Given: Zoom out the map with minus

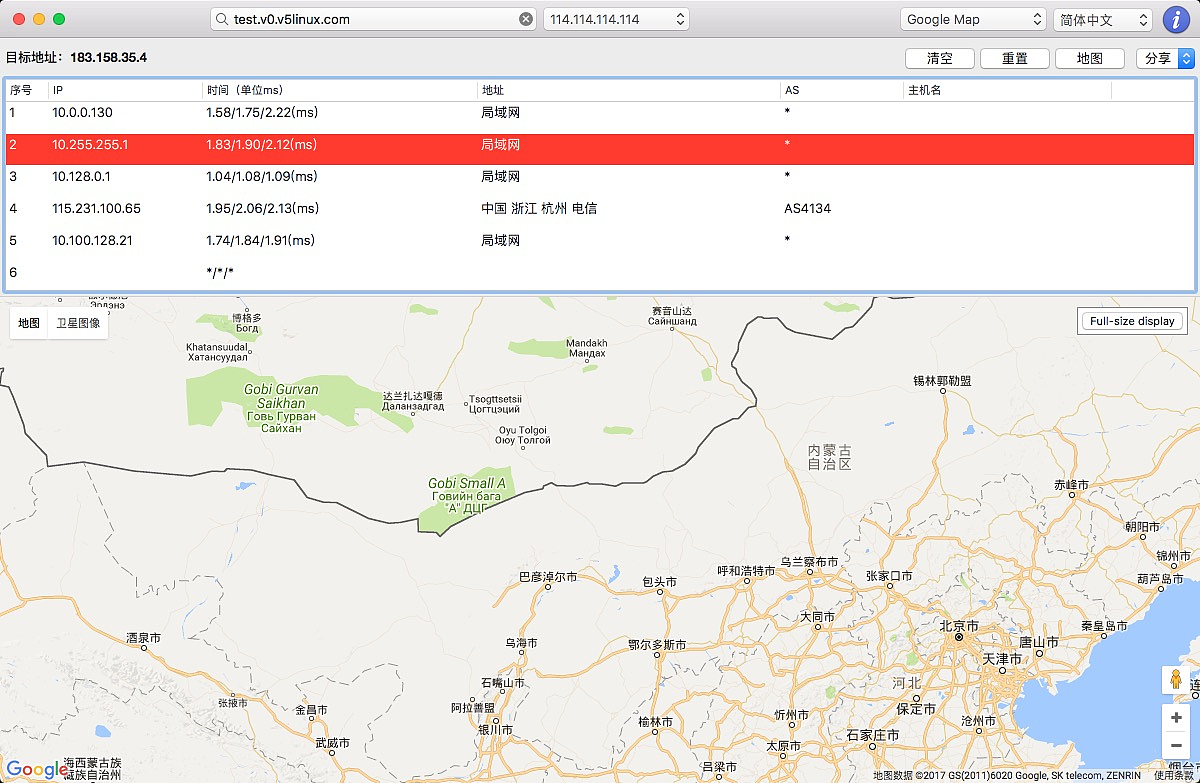Looking at the screenshot, I should click(1176, 745).
